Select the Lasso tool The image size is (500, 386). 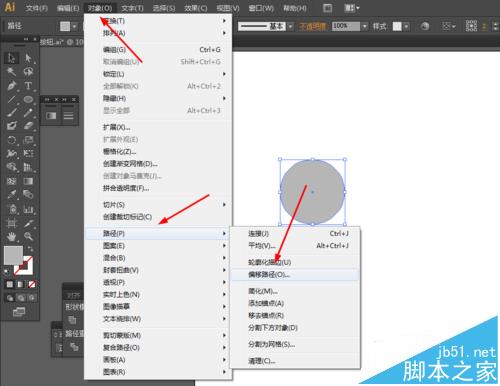(29, 72)
